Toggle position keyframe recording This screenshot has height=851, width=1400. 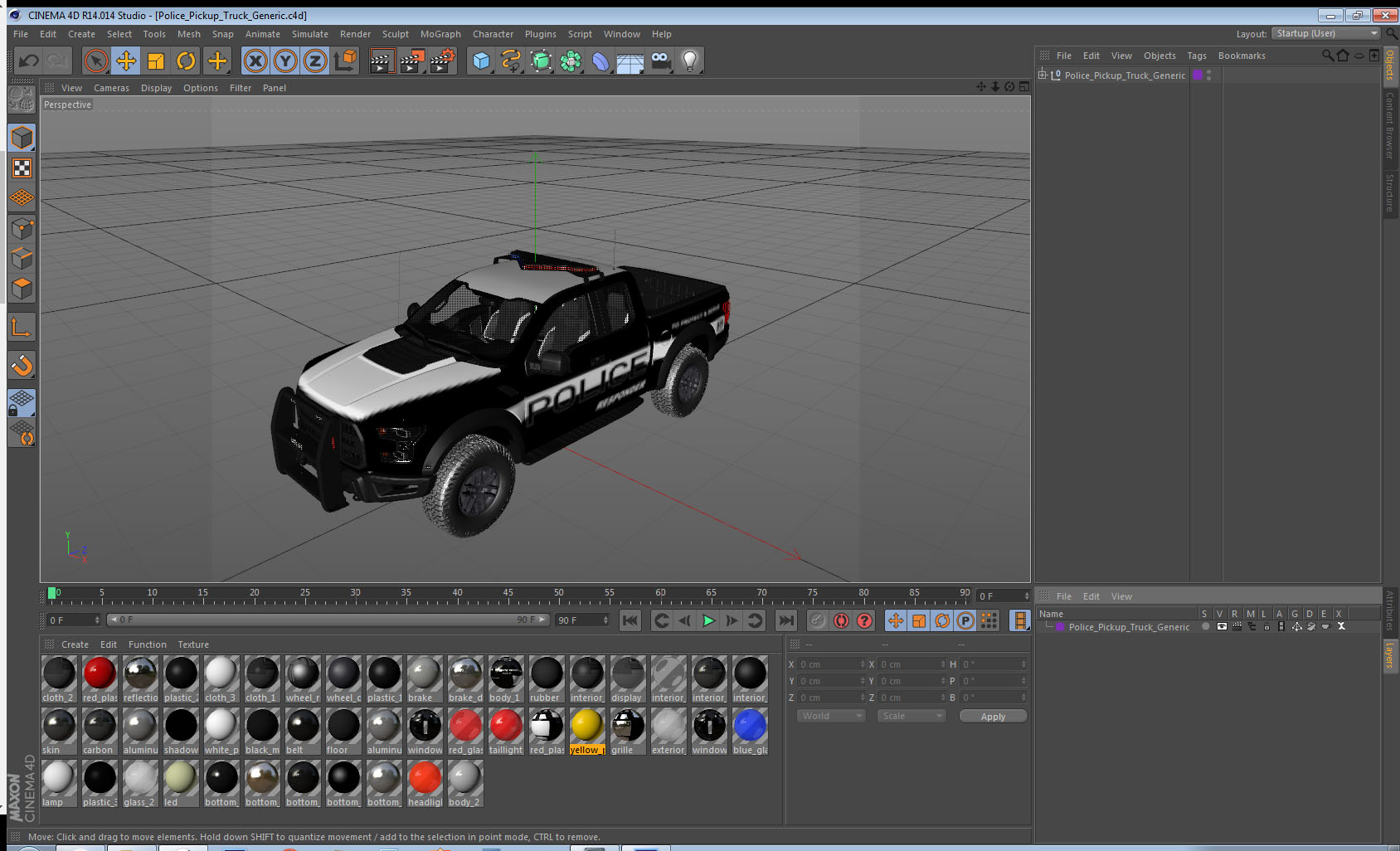click(x=896, y=620)
